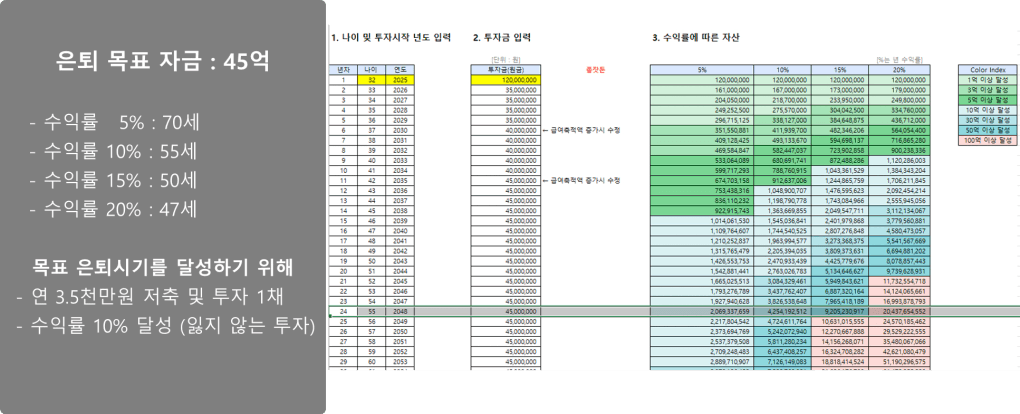Click the 10% return column header
This screenshot has height=414, width=1020.
click(780, 69)
